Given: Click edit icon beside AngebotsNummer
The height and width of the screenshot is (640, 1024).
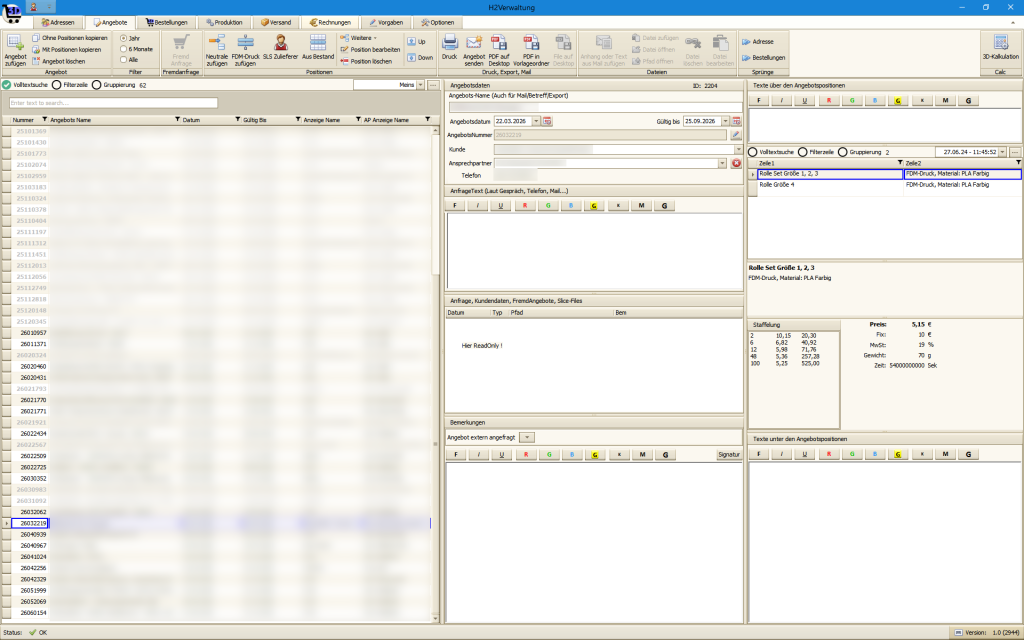Looking at the screenshot, I should [x=736, y=135].
